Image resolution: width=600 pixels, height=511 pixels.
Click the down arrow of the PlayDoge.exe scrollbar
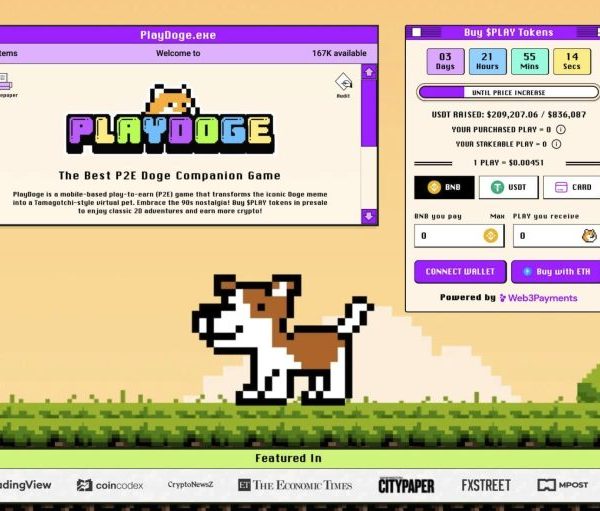(x=369, y=216)
